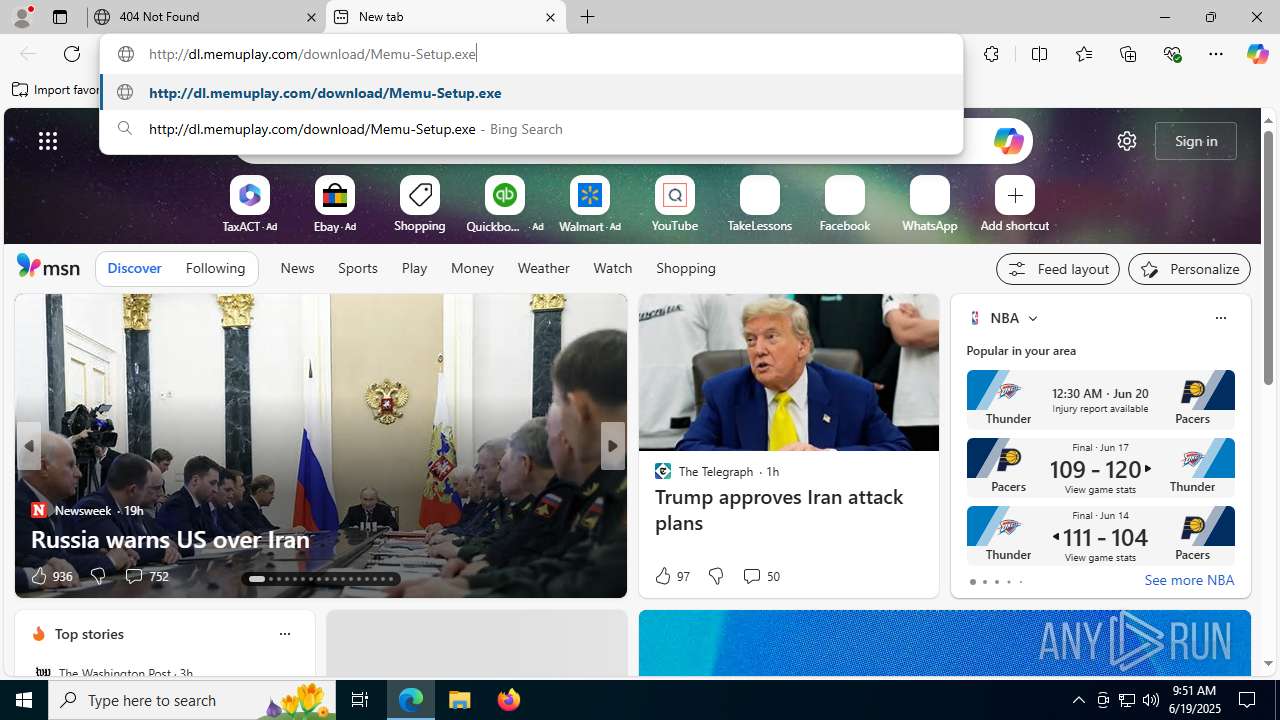
Task: Open the Ebay shortcut tile
Action: click(x=335, y=205)
